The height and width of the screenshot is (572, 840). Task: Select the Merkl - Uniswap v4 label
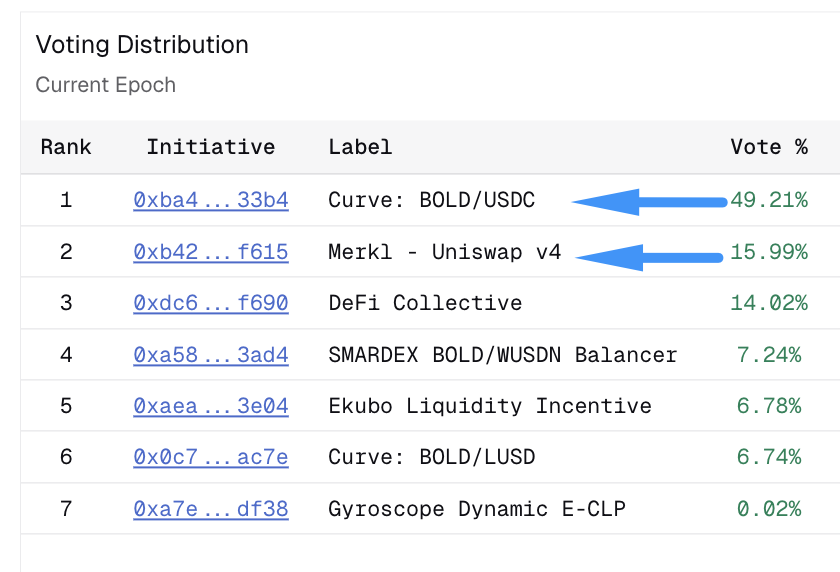coord(445,252)
